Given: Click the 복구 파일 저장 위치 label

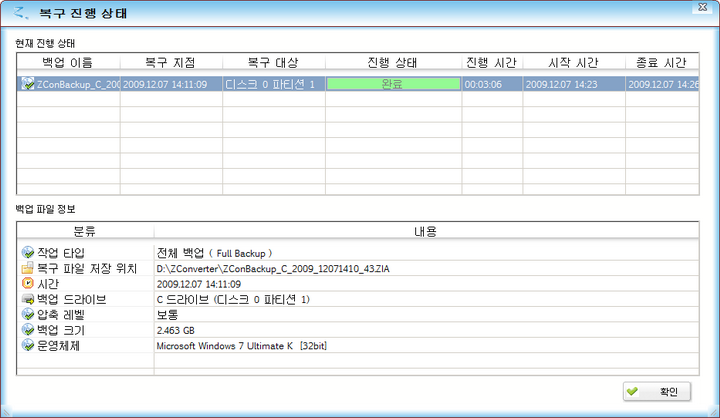Looking at the screenshot, I should point(87,268).
